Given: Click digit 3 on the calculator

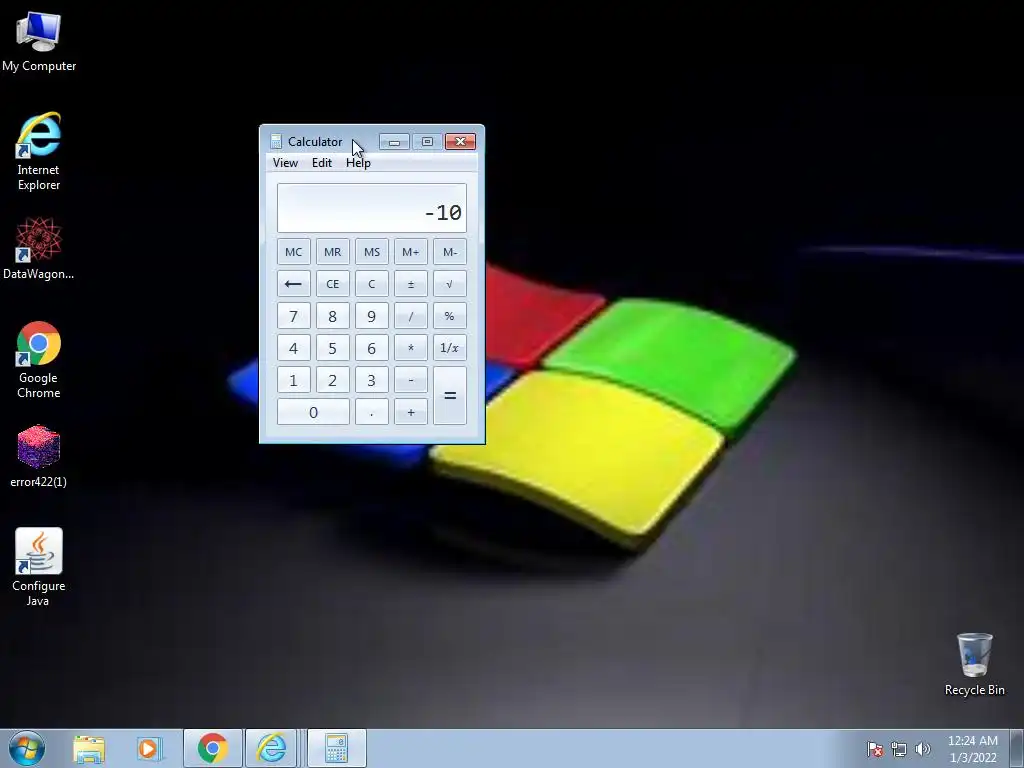Looking at the screenshot, I should pos(372,380).
